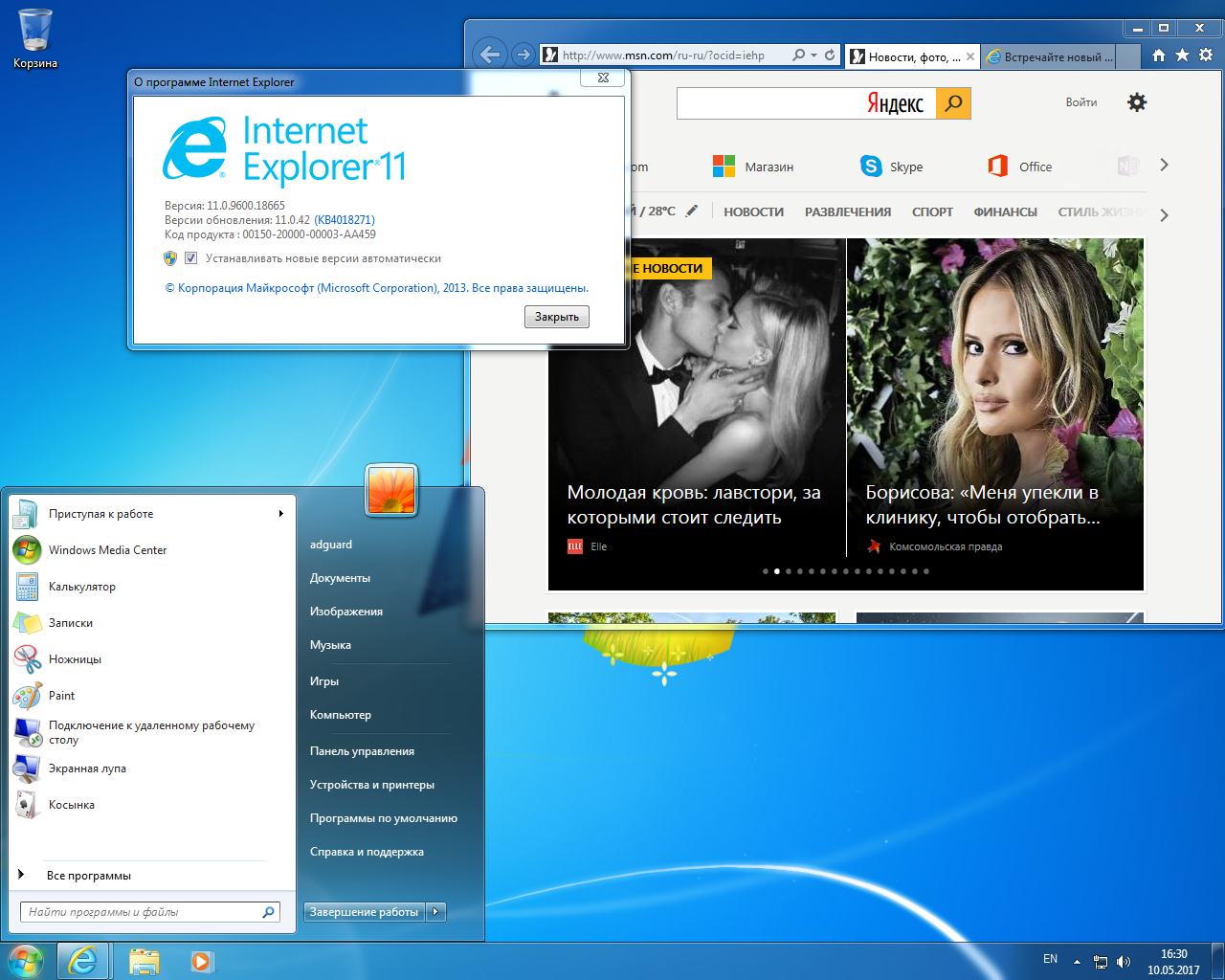Open the KB4018271 update link
The height and width of the screenshot is (980, 1225).
(345, 220)
